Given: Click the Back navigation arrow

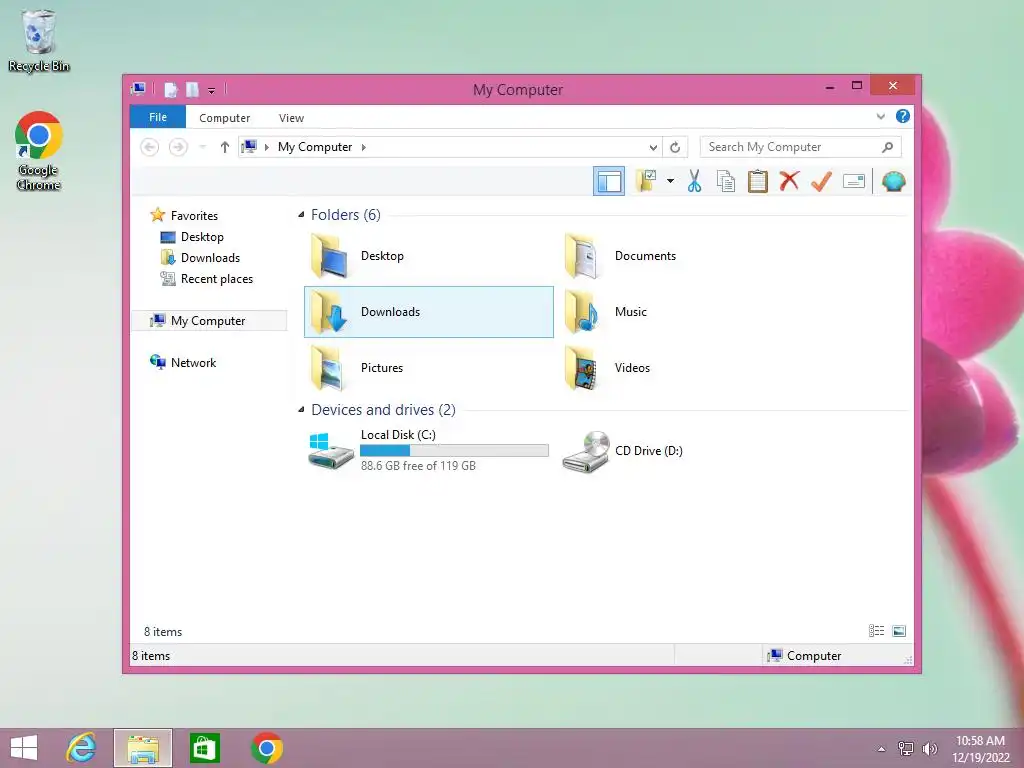Looking at the screenshot, I should coord(150,147).
